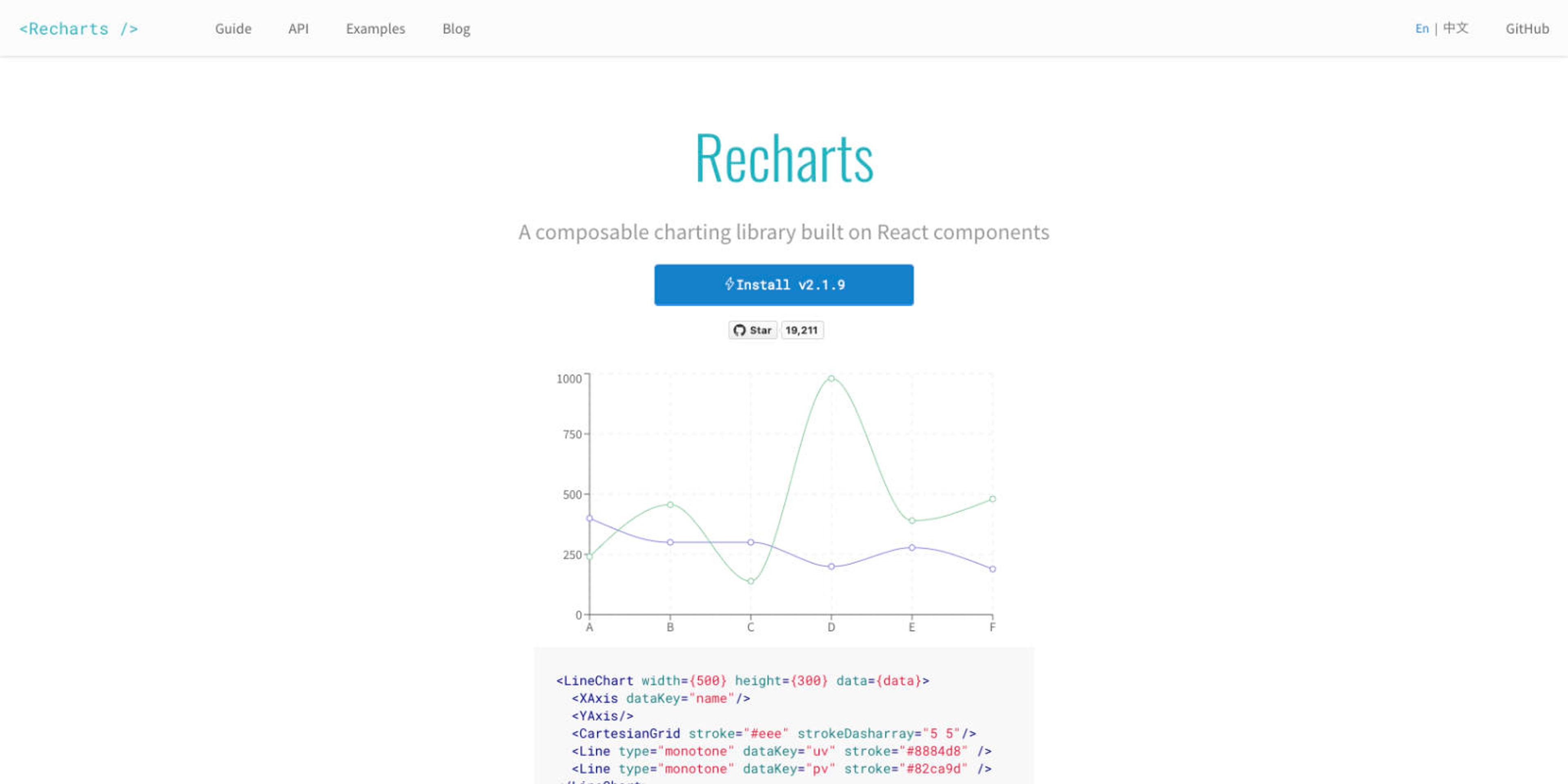The image size is (1568, 784).
Task: Click the green peak data point at D
Action: tap(831, 379)
